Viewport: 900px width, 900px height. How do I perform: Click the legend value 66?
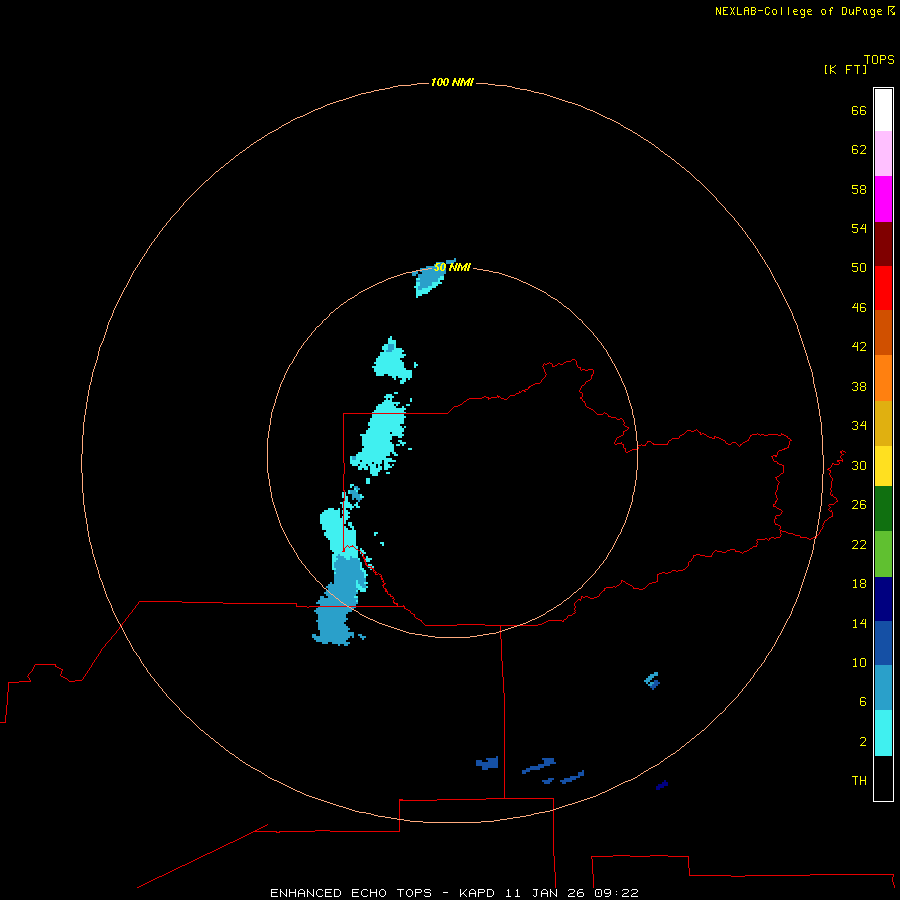click(x=859, y=111)
